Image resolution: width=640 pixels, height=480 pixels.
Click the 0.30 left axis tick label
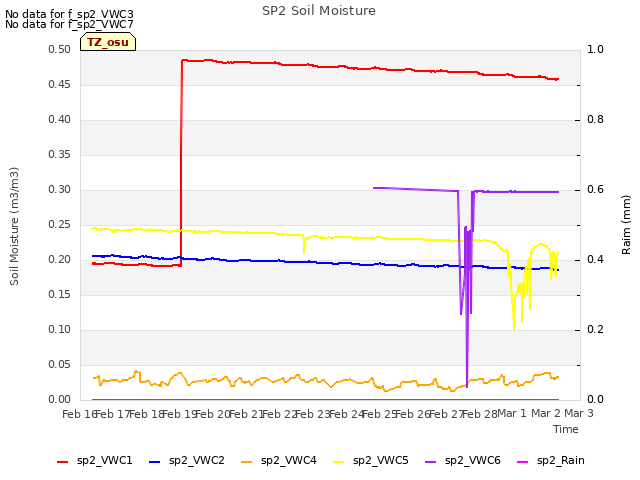pos(60,190)
